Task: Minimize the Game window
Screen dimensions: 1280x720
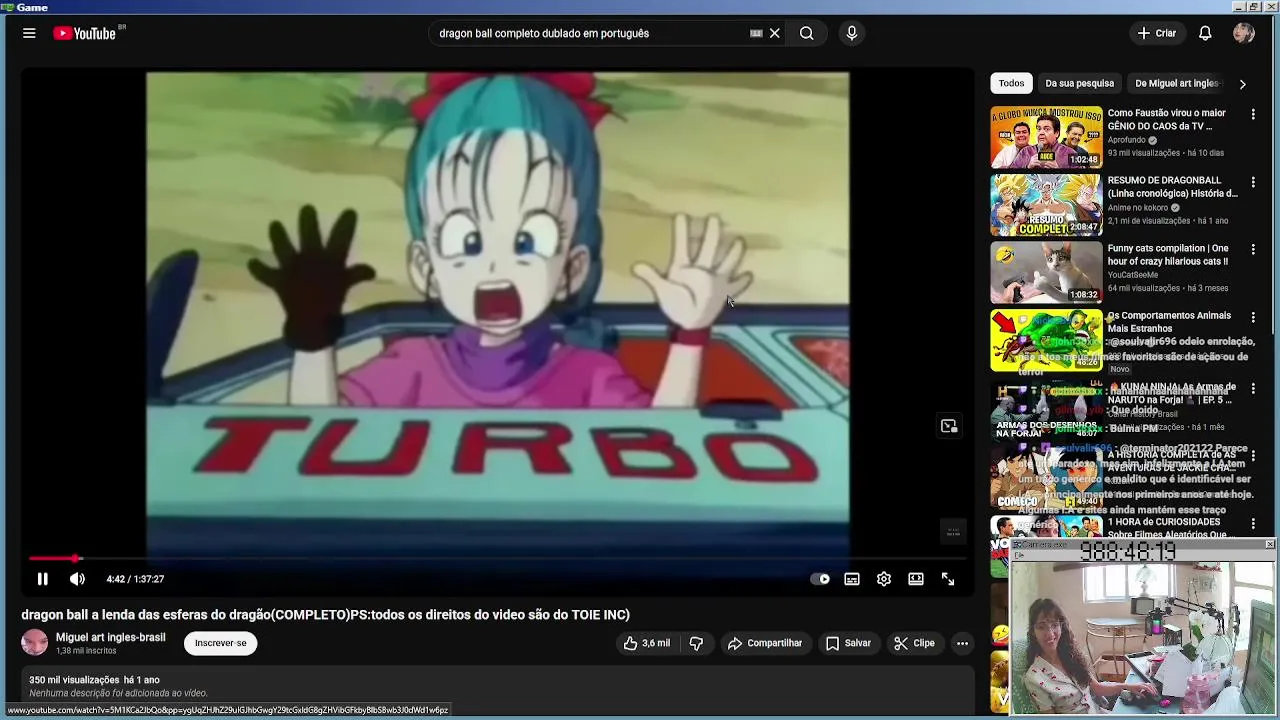Action: click(1240, 7)
